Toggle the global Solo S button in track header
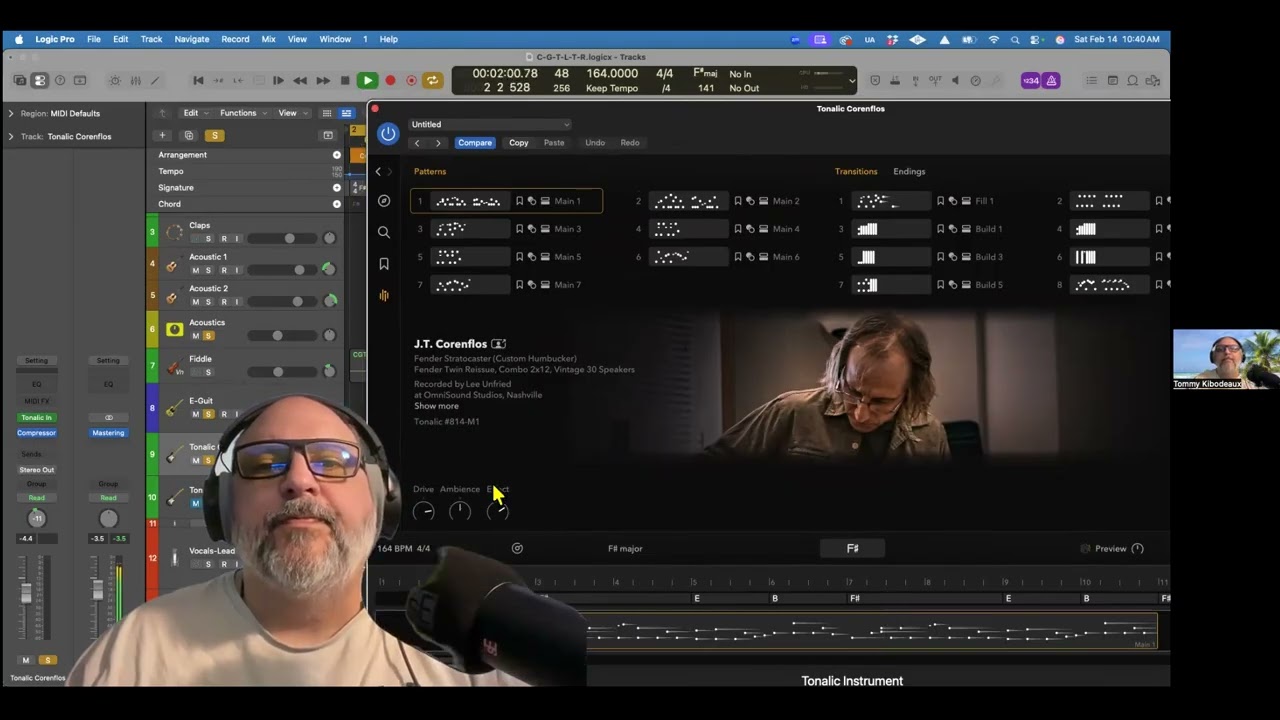The width and height of the screenshot is (1280, 720). [x=214, y=135]
